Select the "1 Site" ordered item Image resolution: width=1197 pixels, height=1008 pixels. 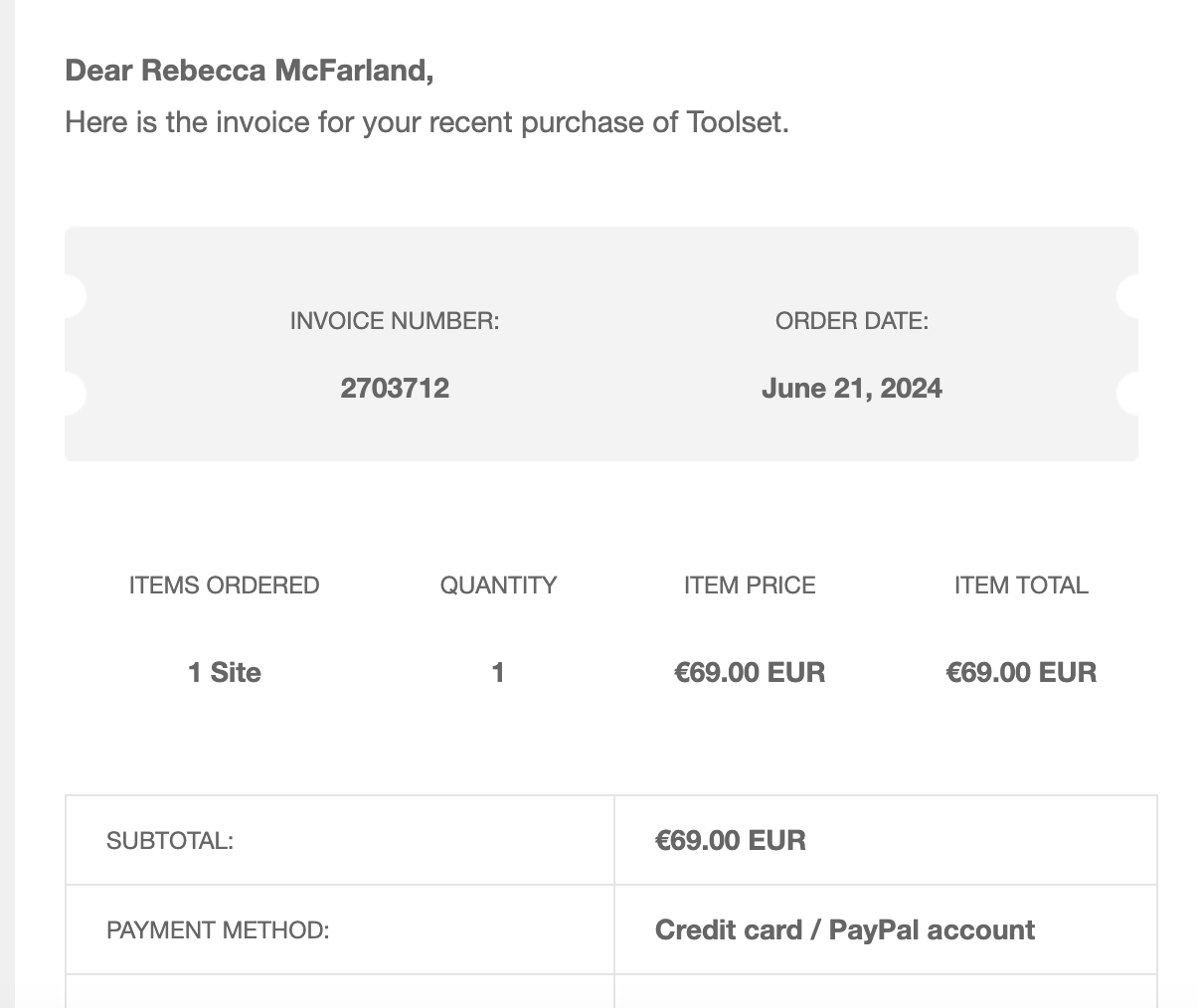(x=224, y=673)
